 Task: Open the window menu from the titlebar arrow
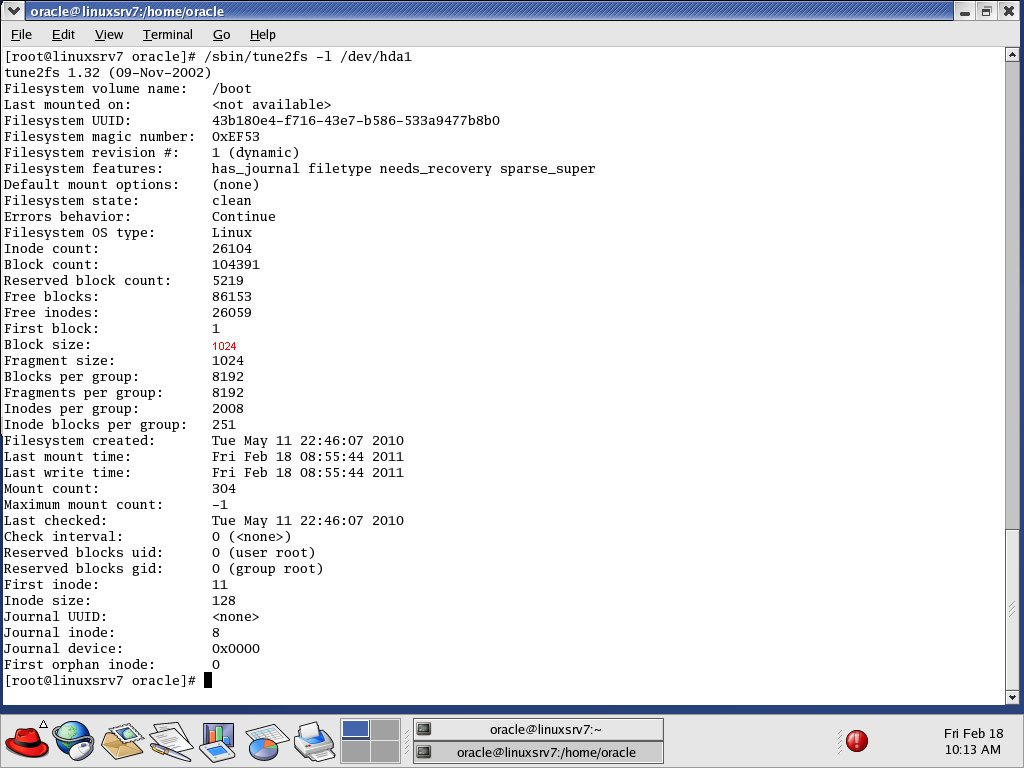point(12,11)
